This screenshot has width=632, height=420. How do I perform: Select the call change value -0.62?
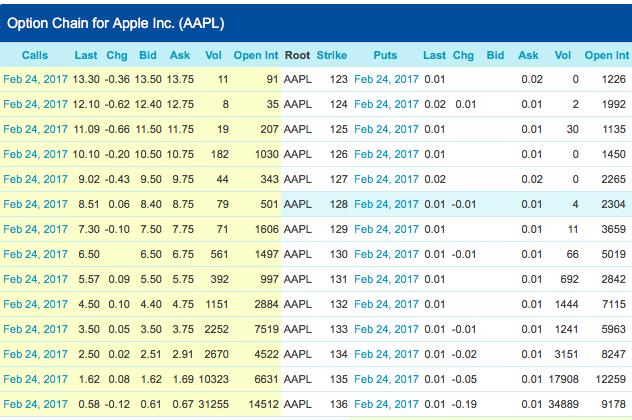(117, 104)
